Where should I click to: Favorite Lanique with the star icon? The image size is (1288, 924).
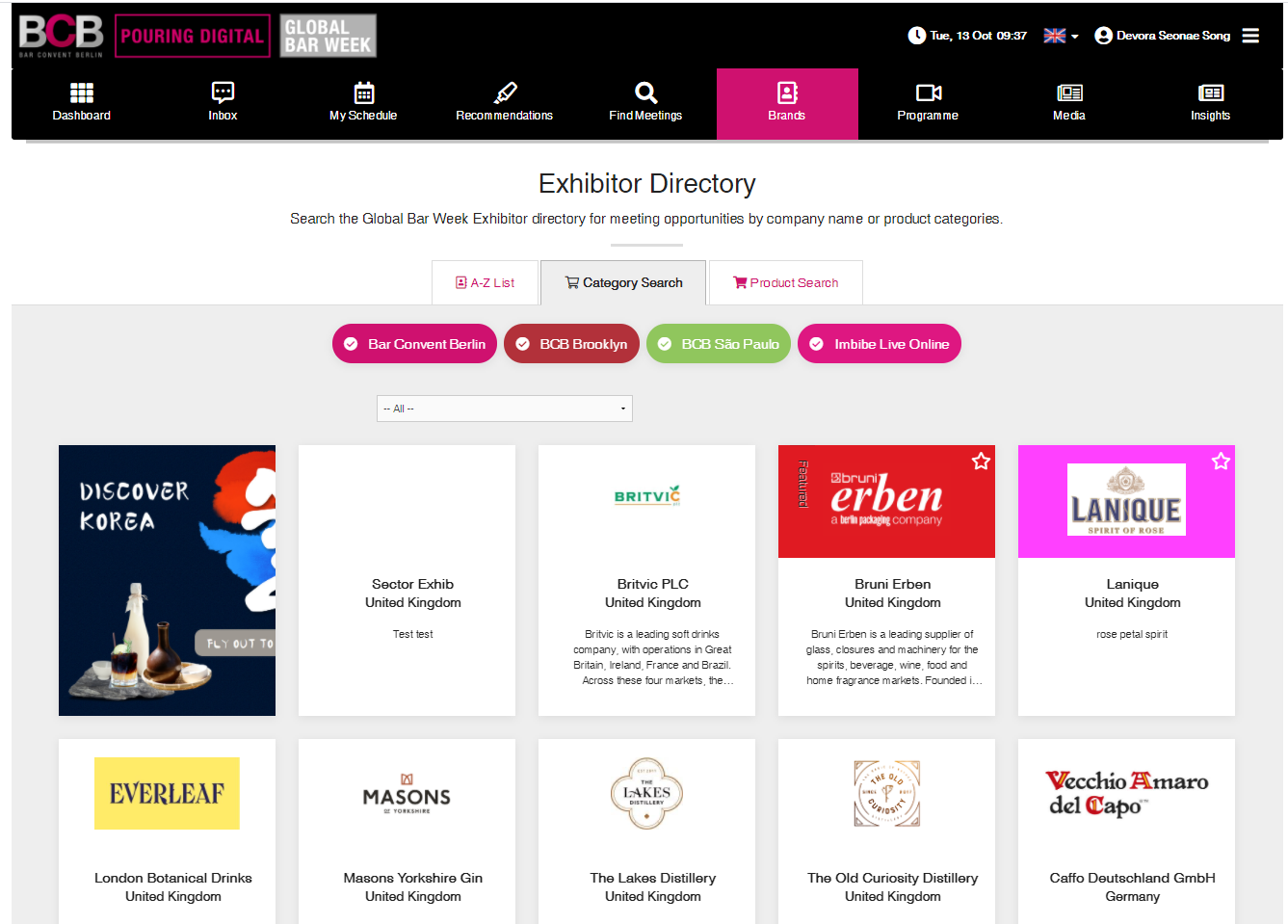(x=1221, y=462)
